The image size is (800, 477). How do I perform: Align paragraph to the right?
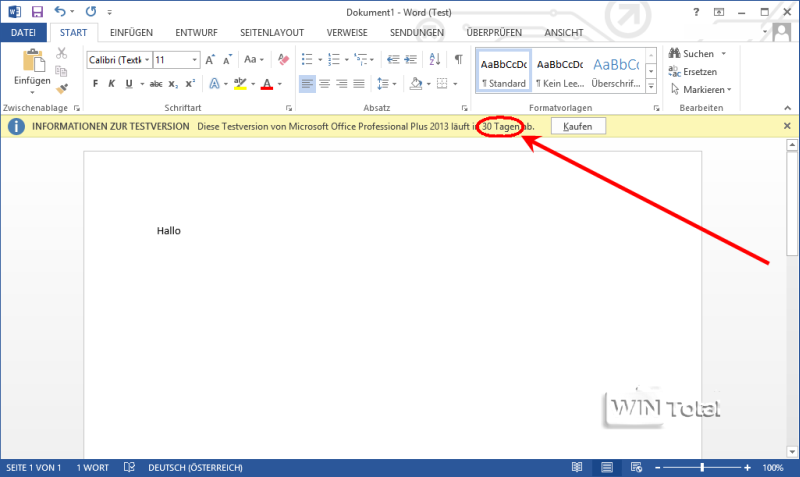(x=342, y=84)
